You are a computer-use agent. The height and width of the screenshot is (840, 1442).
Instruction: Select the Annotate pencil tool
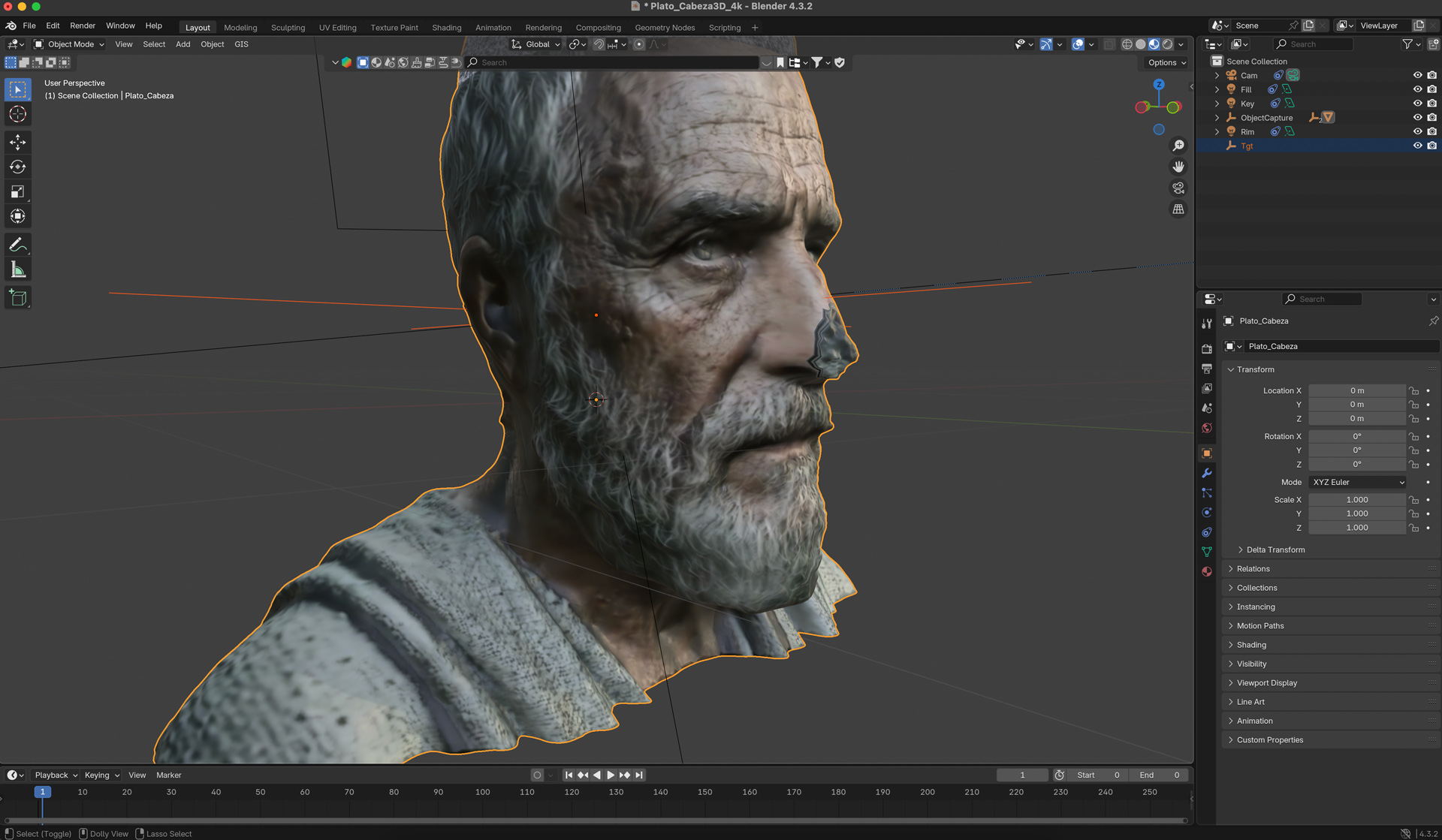coord(18,245)
